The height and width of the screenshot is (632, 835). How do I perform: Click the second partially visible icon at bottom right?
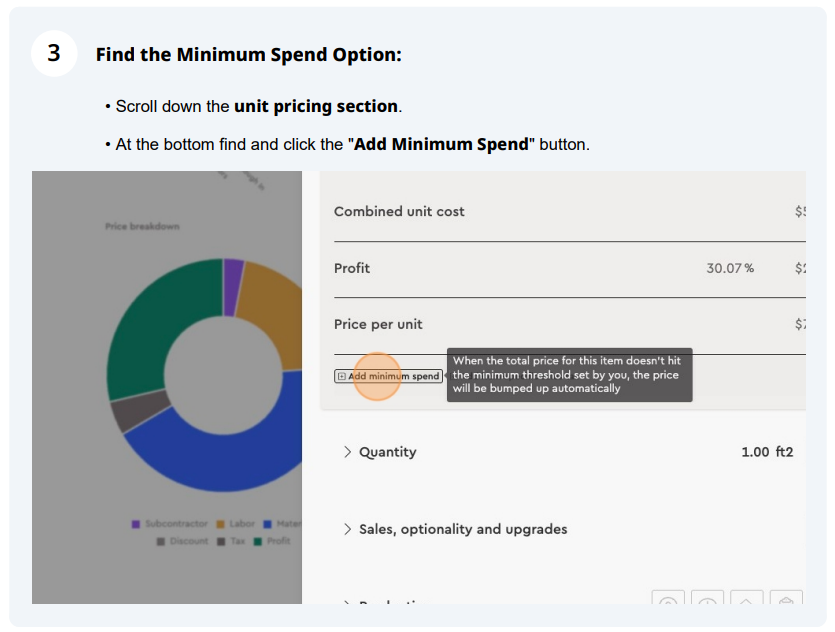[x=707, y=601]
